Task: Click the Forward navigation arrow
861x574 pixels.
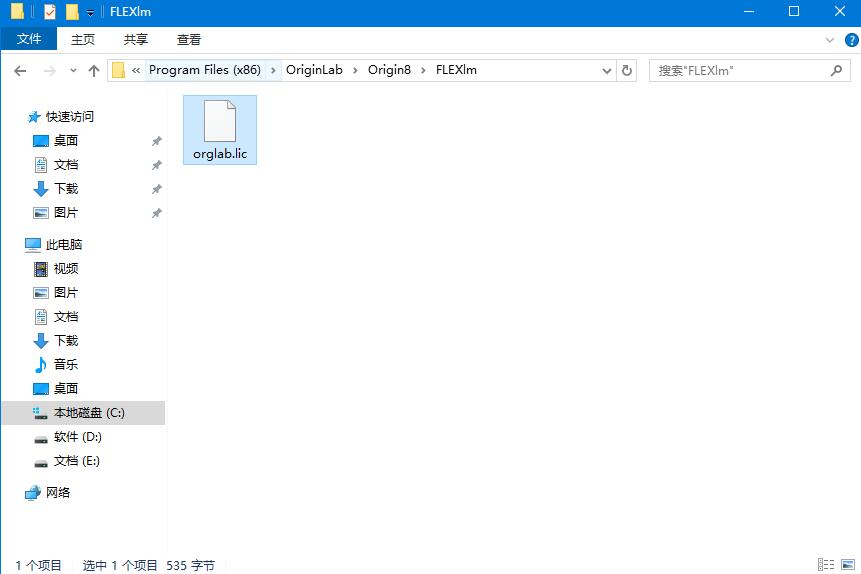Action: tap(50, 71)
